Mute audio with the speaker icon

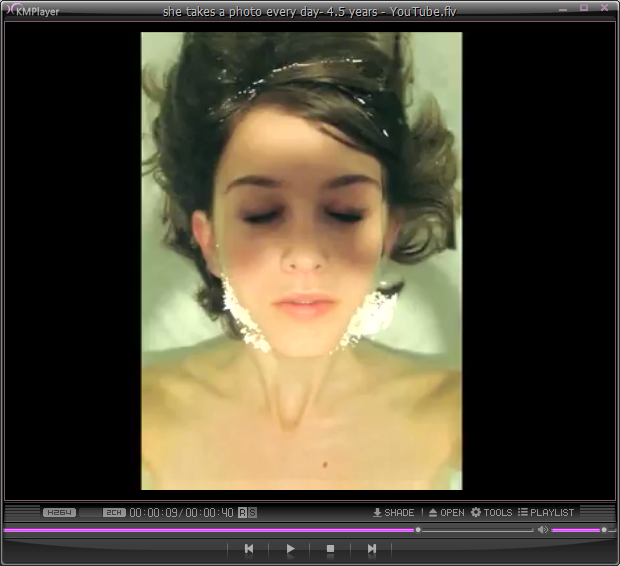(543, 530)
